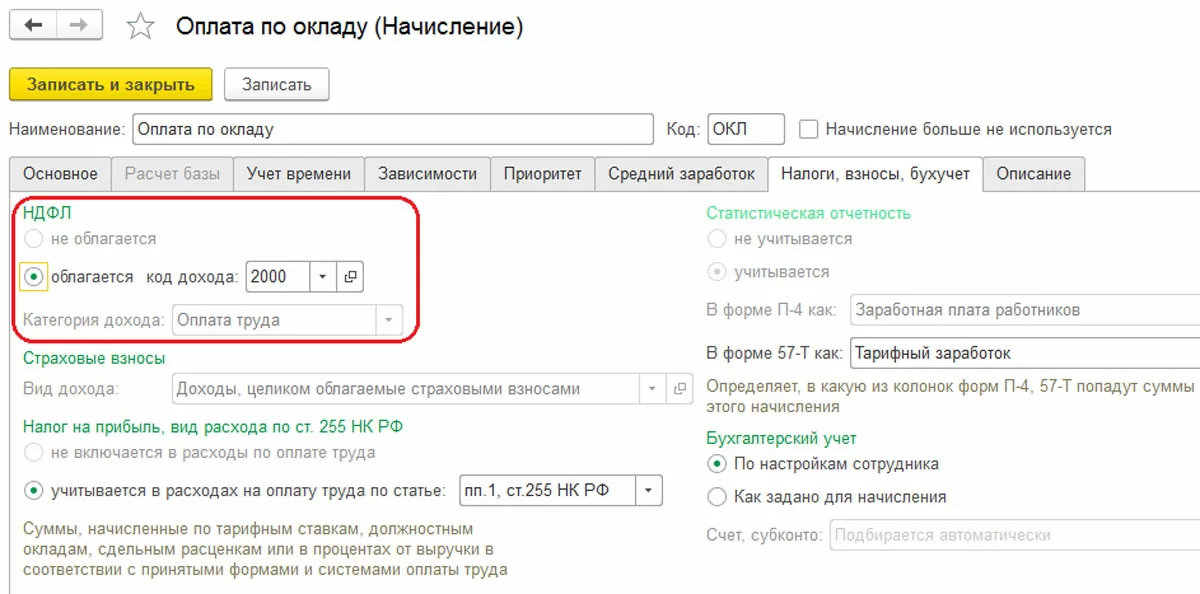This screenshot has height=594, width=1200.
Task: Go forward with the right arrow button
Action: tap(80, 26)
